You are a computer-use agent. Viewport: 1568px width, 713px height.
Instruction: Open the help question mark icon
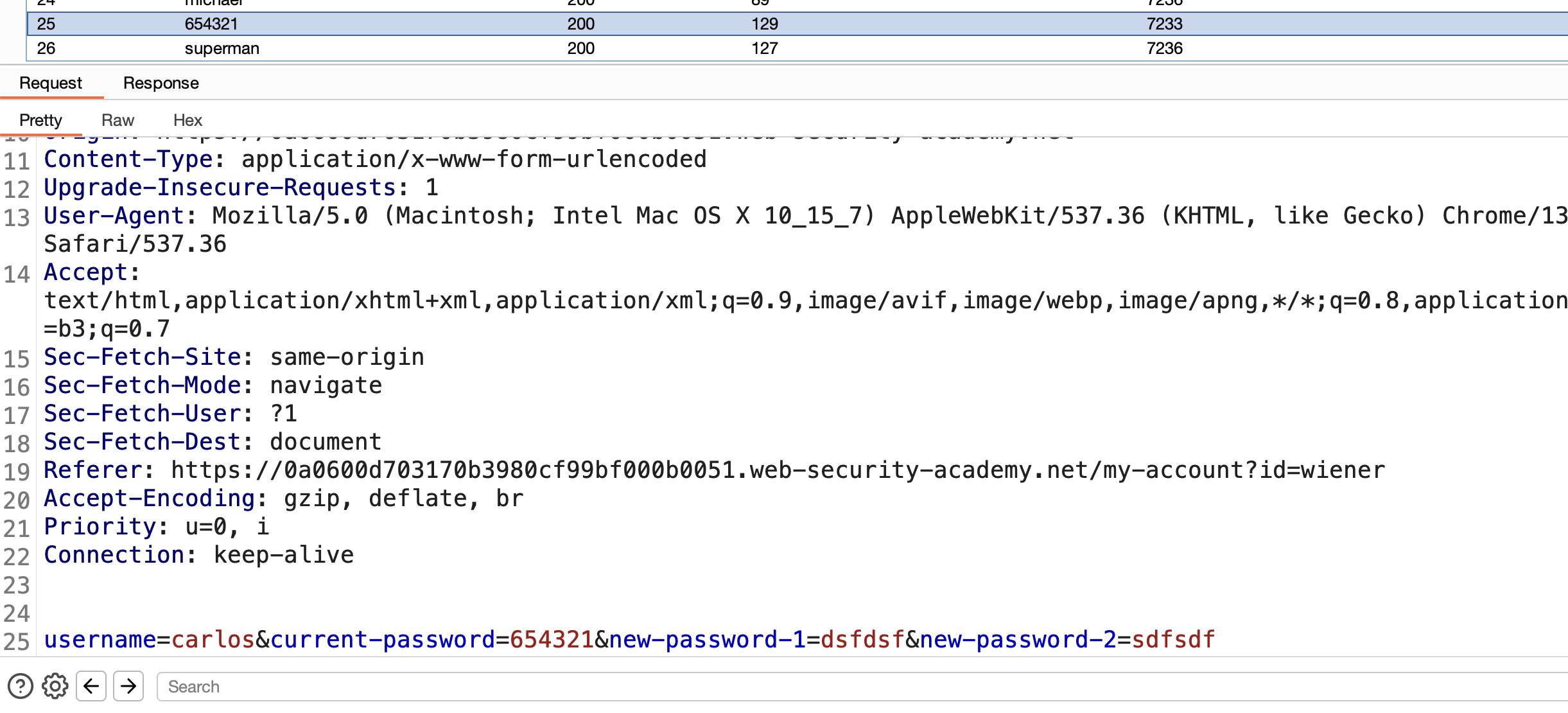[21, 686]
